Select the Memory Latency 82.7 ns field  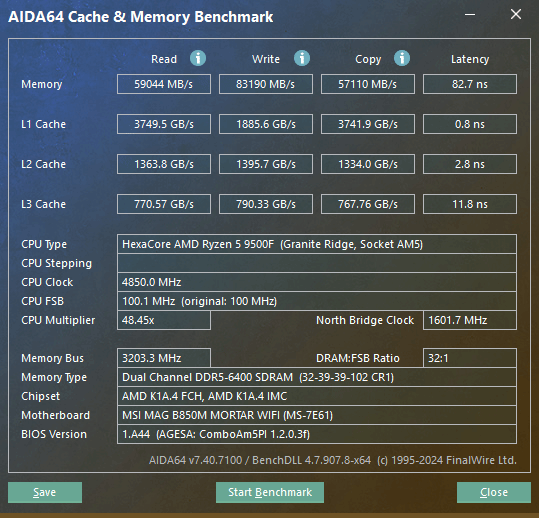(x=470, y=84)
